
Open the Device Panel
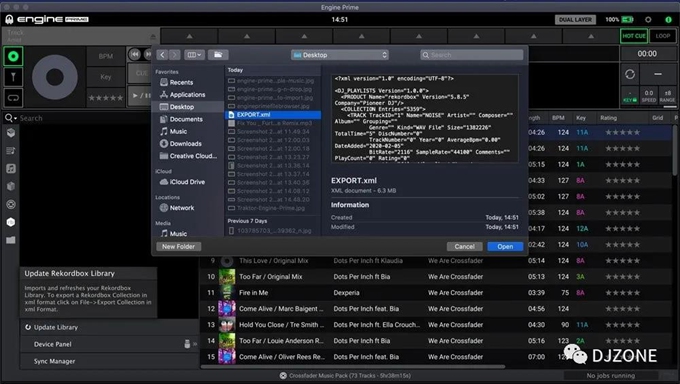[x=52, y=344]
